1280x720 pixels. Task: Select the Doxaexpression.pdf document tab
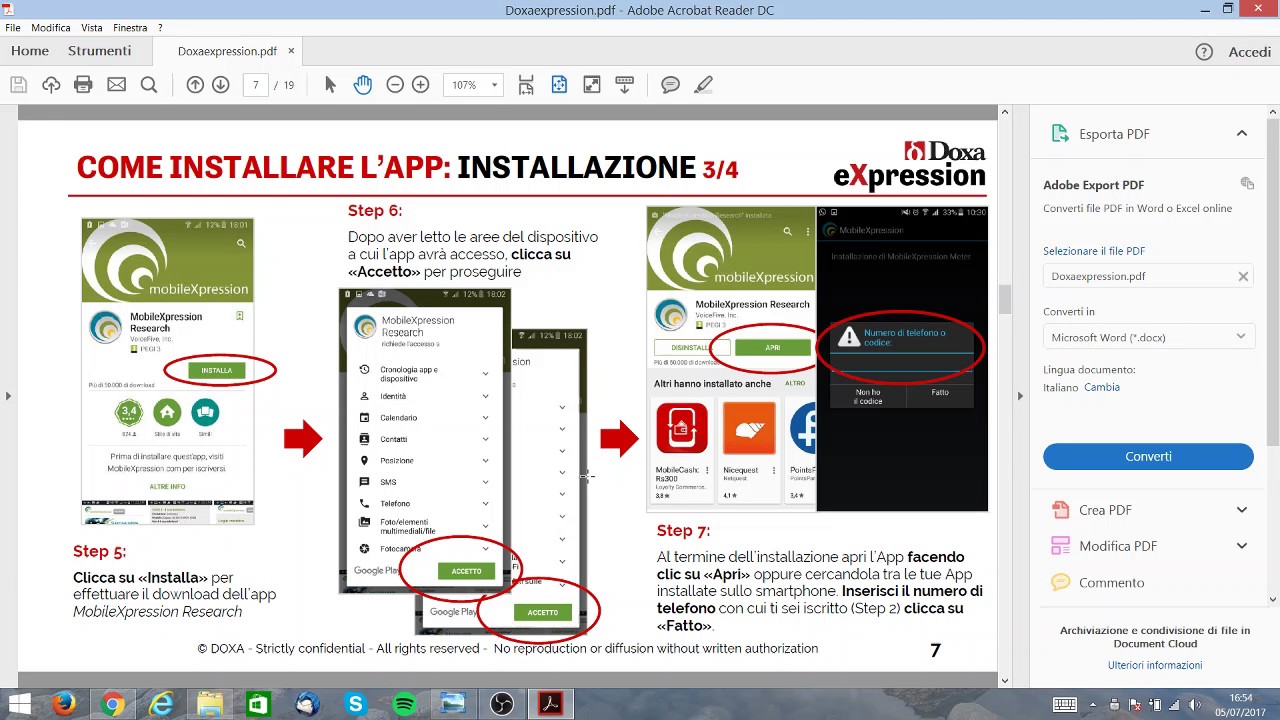(x=227, y=51)
